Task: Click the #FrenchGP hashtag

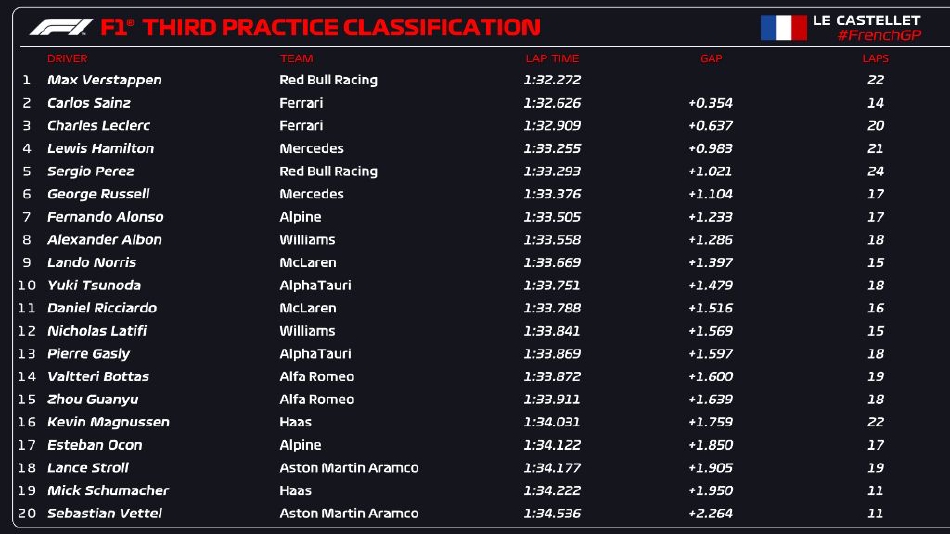Action: pos(879,36)
